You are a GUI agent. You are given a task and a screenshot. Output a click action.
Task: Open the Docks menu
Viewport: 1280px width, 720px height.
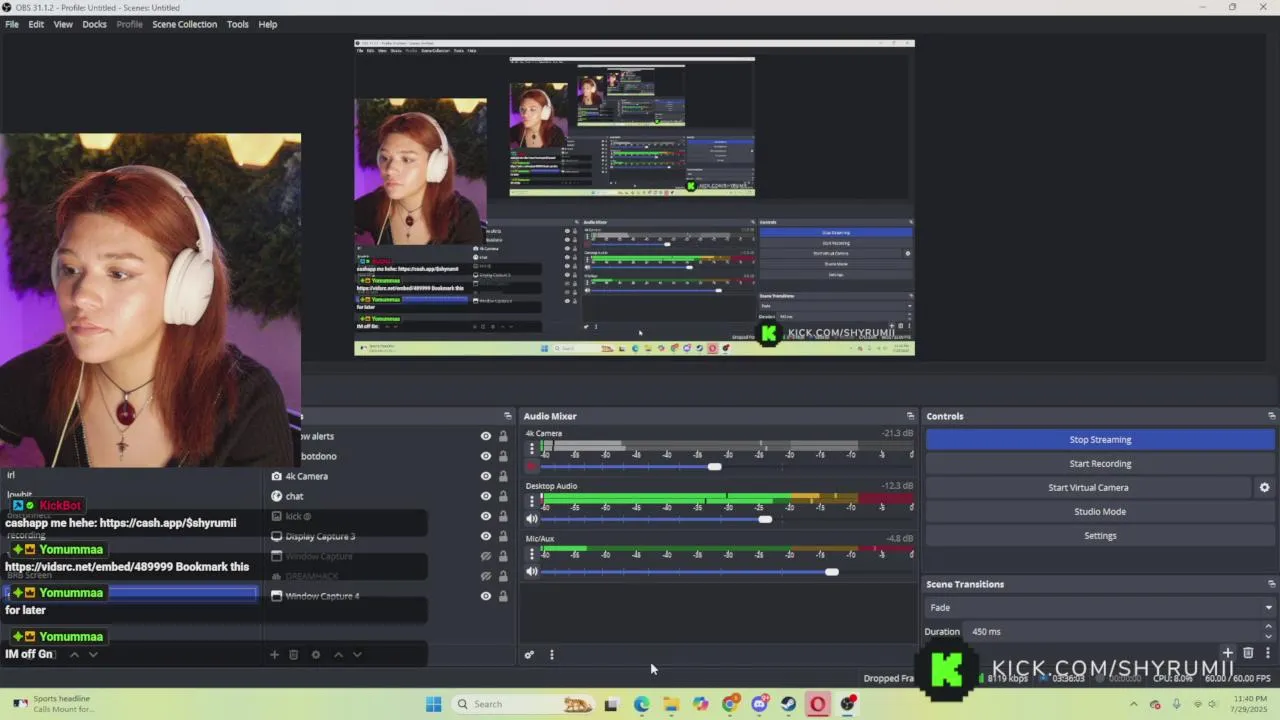click(x=94, y=24)
